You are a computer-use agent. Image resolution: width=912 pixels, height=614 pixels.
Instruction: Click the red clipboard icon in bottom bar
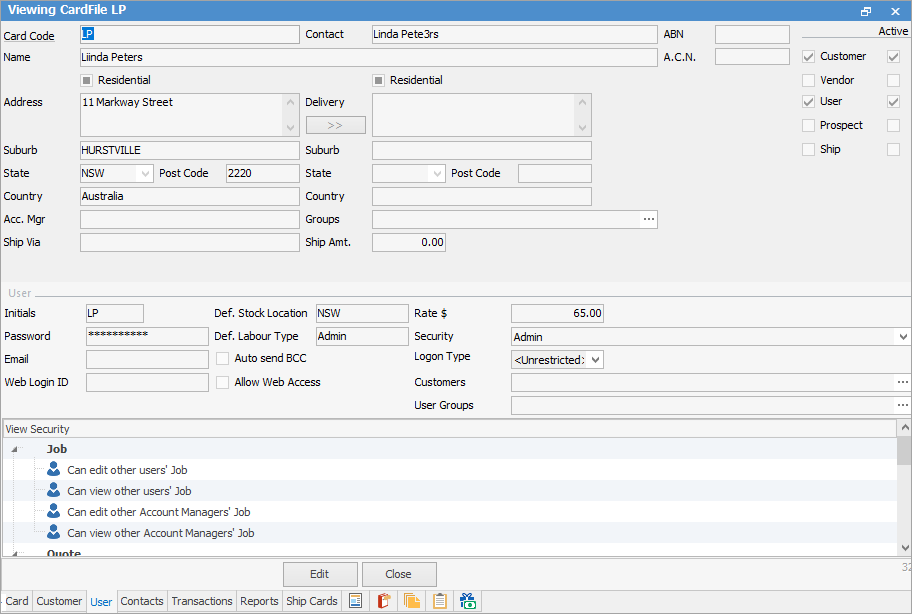click(x=383, y=601)
